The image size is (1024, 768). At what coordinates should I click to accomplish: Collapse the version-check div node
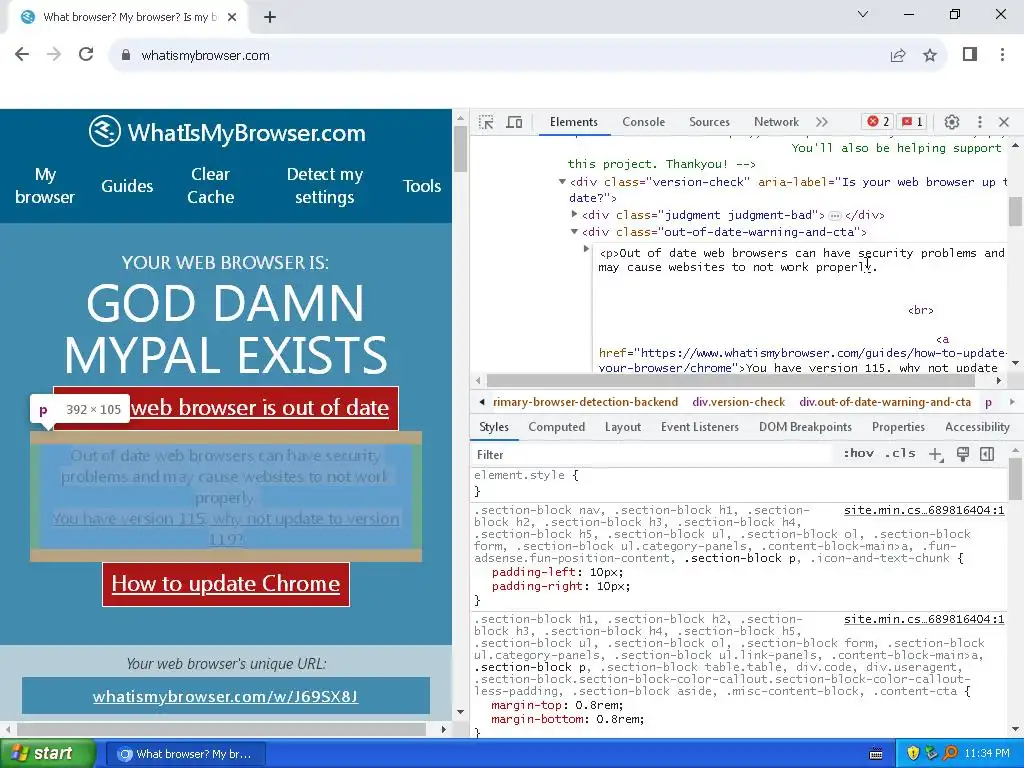point(562,182)
